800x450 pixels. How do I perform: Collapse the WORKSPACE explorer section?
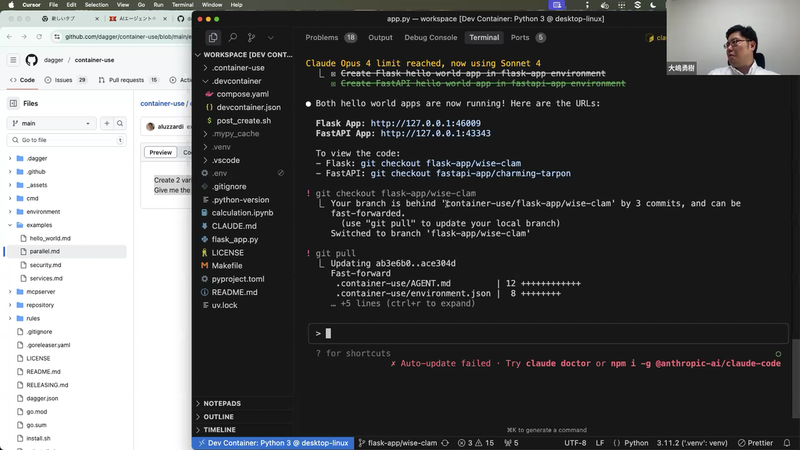244,55
